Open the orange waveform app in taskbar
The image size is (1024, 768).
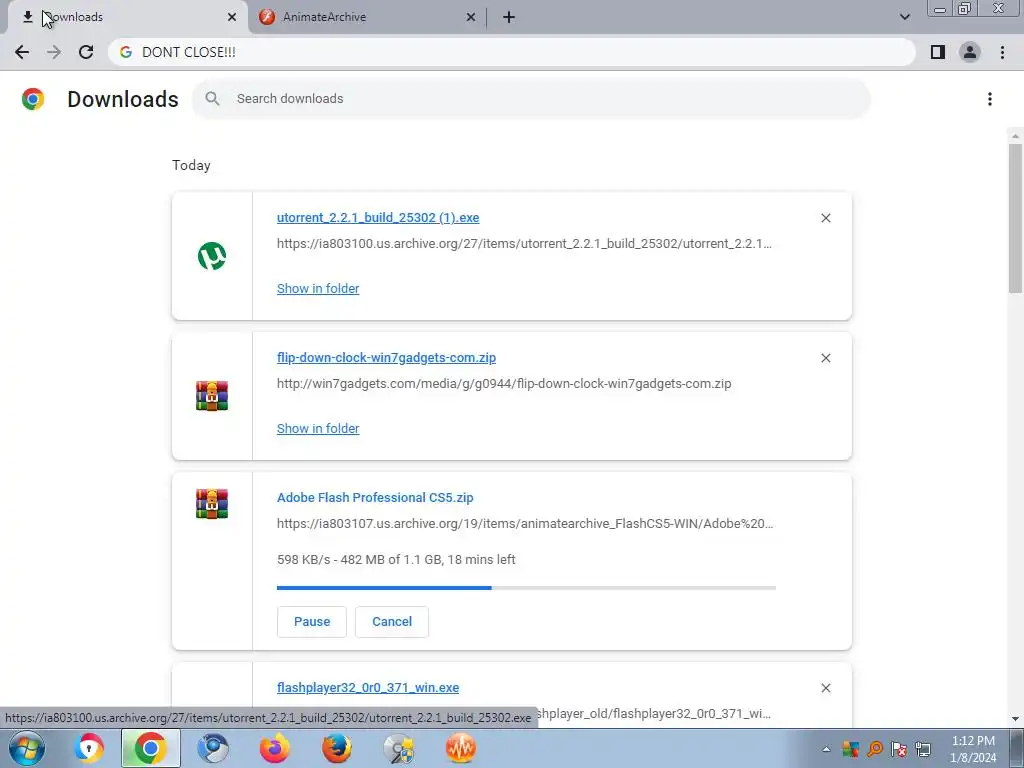point(460,748)
